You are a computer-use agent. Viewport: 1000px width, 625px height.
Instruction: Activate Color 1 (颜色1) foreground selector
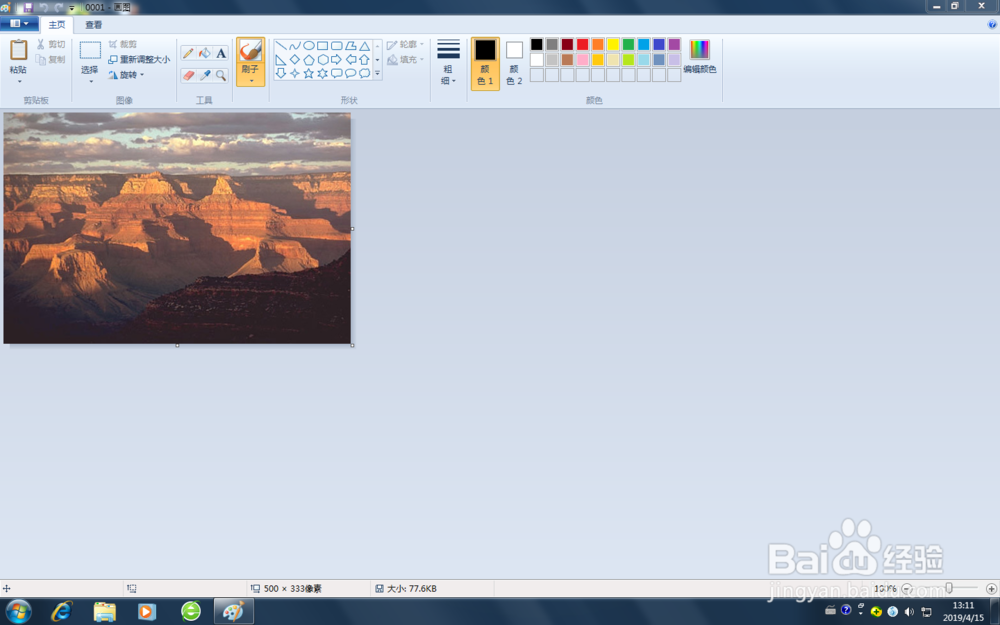click(485, 63)
